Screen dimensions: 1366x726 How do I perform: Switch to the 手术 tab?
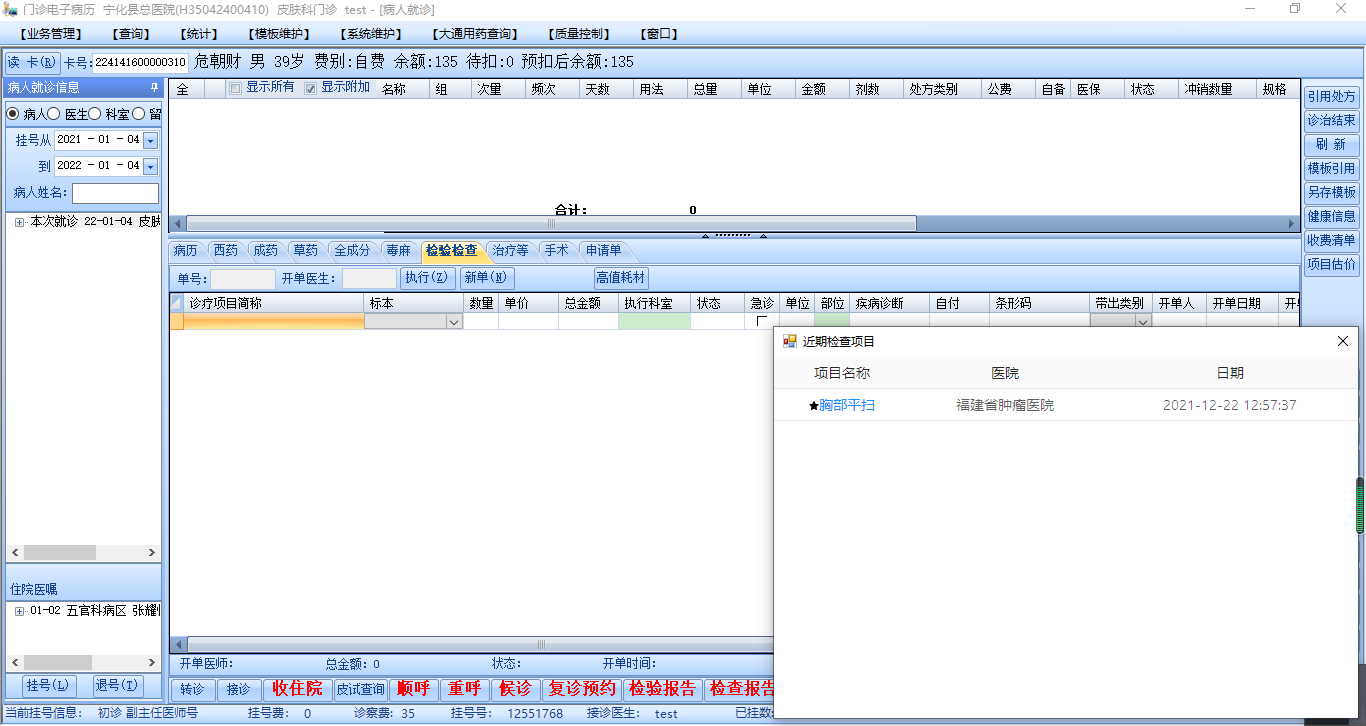pyautogui.click(x=556, y=251)
